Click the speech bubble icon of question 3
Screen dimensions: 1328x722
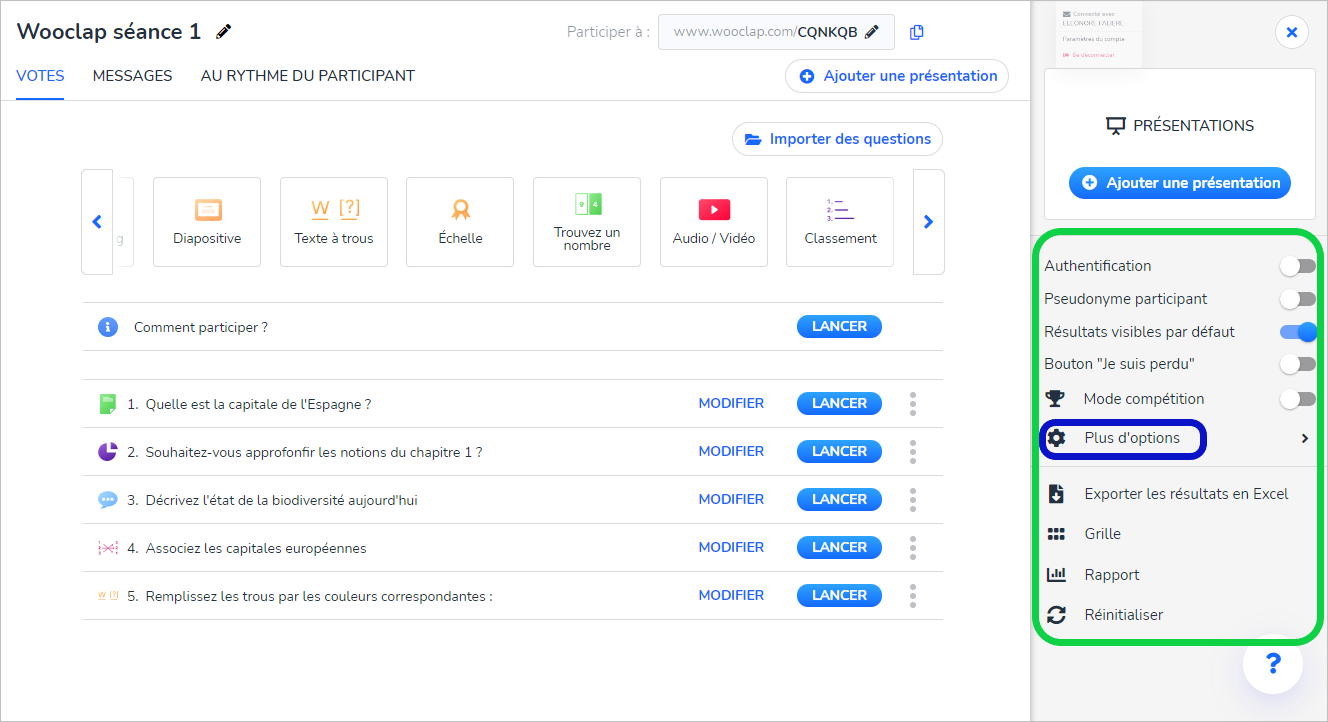108,500
